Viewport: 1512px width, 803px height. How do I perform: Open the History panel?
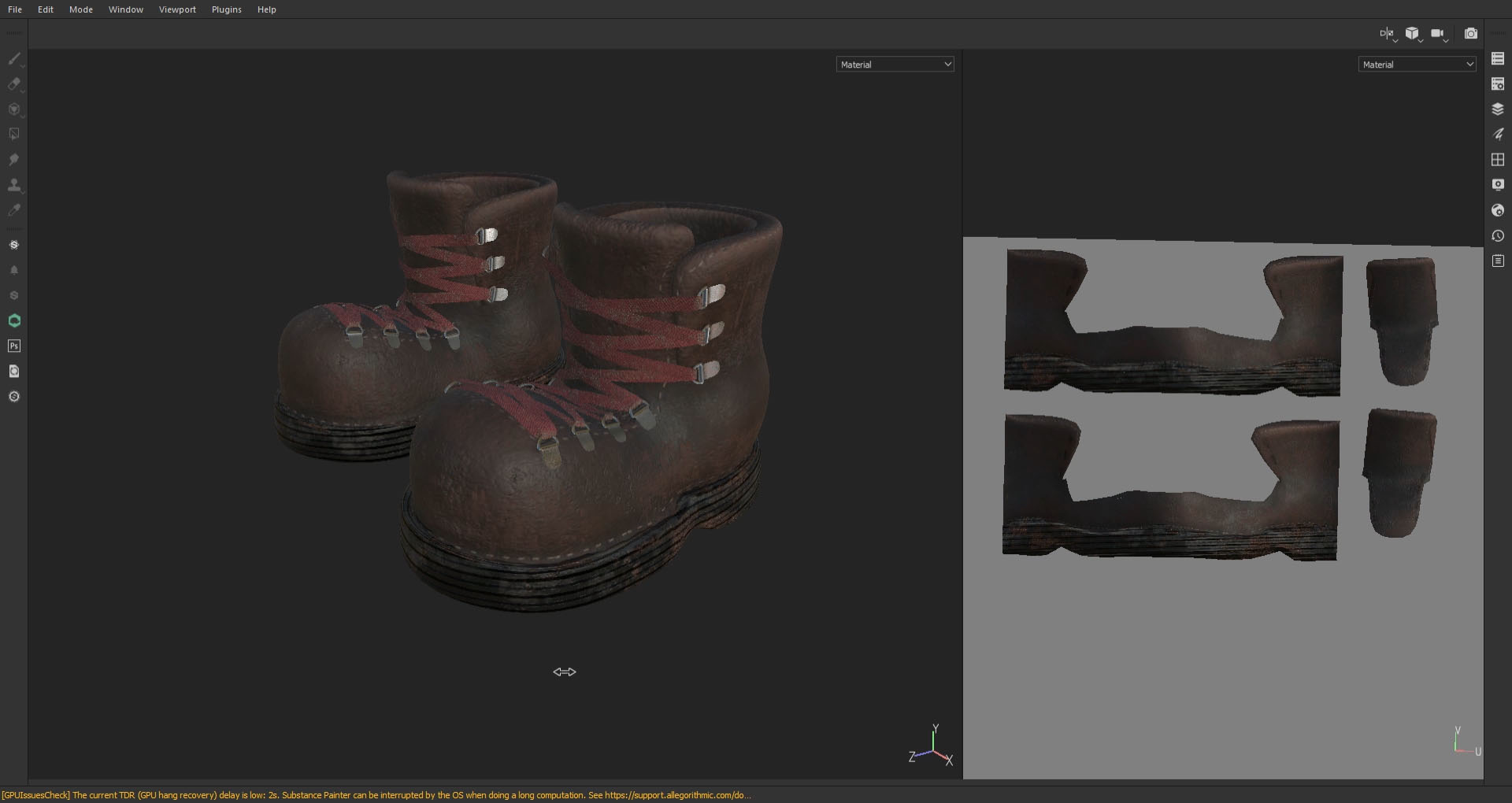click(x=1498, y=236)
